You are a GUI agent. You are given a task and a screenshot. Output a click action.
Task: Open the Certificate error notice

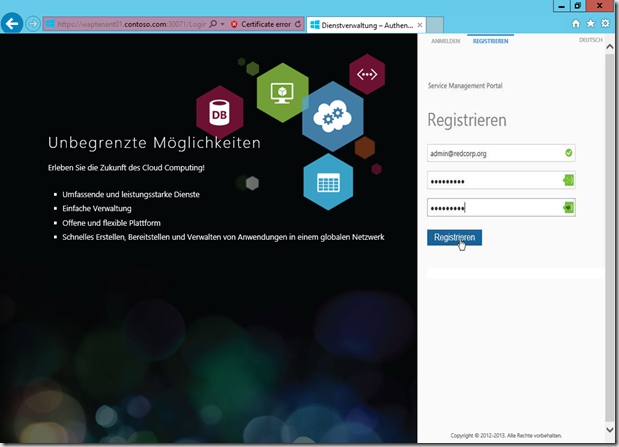[x=266, y=24]
